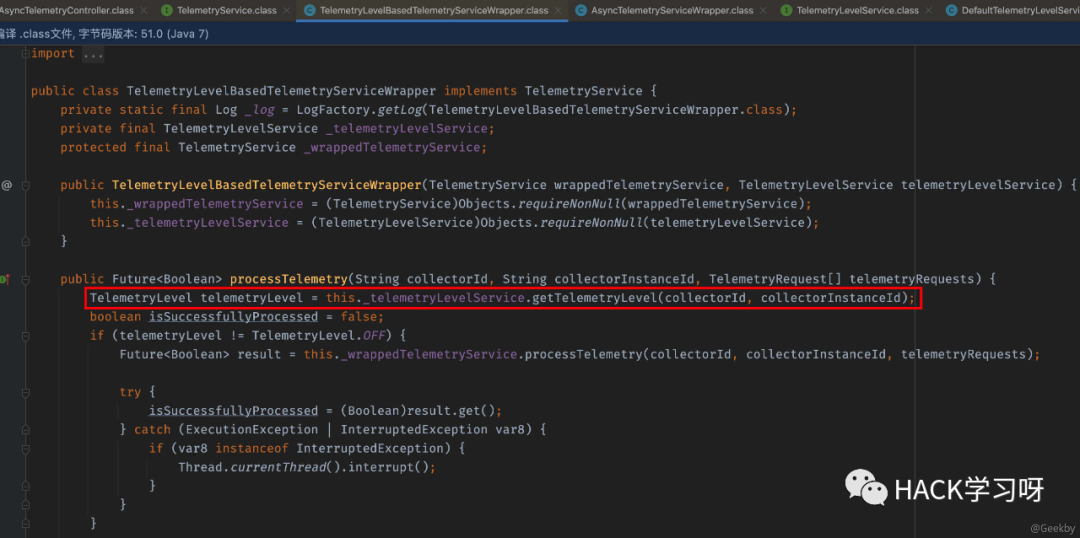Click the WeChat logo in the watermark
The height and width of the screenshot is (538, 1080).
(866, 488)
